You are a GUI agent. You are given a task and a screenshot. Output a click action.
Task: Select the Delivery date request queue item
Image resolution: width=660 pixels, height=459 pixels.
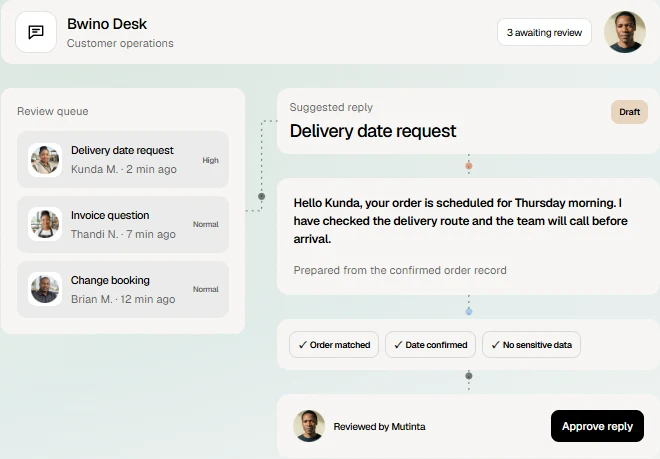coord(123,160)
